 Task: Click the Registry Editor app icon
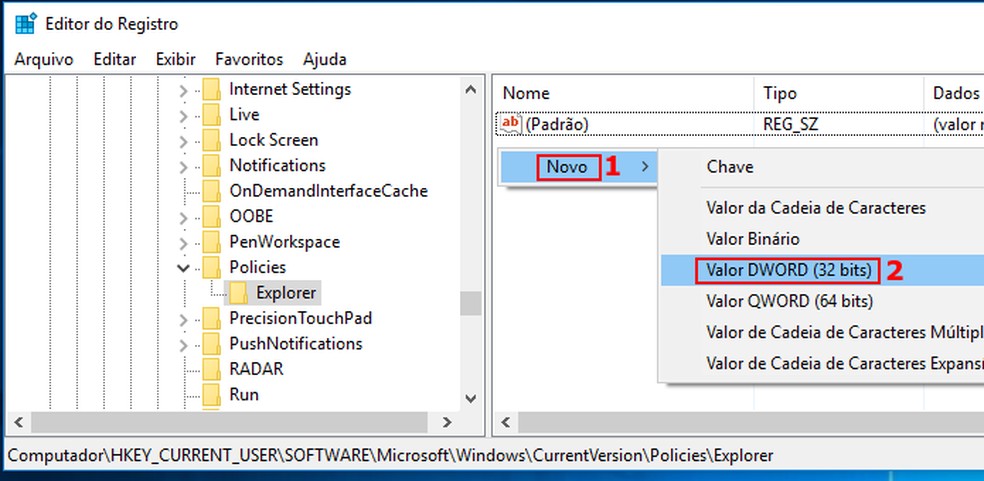(25, 24)
